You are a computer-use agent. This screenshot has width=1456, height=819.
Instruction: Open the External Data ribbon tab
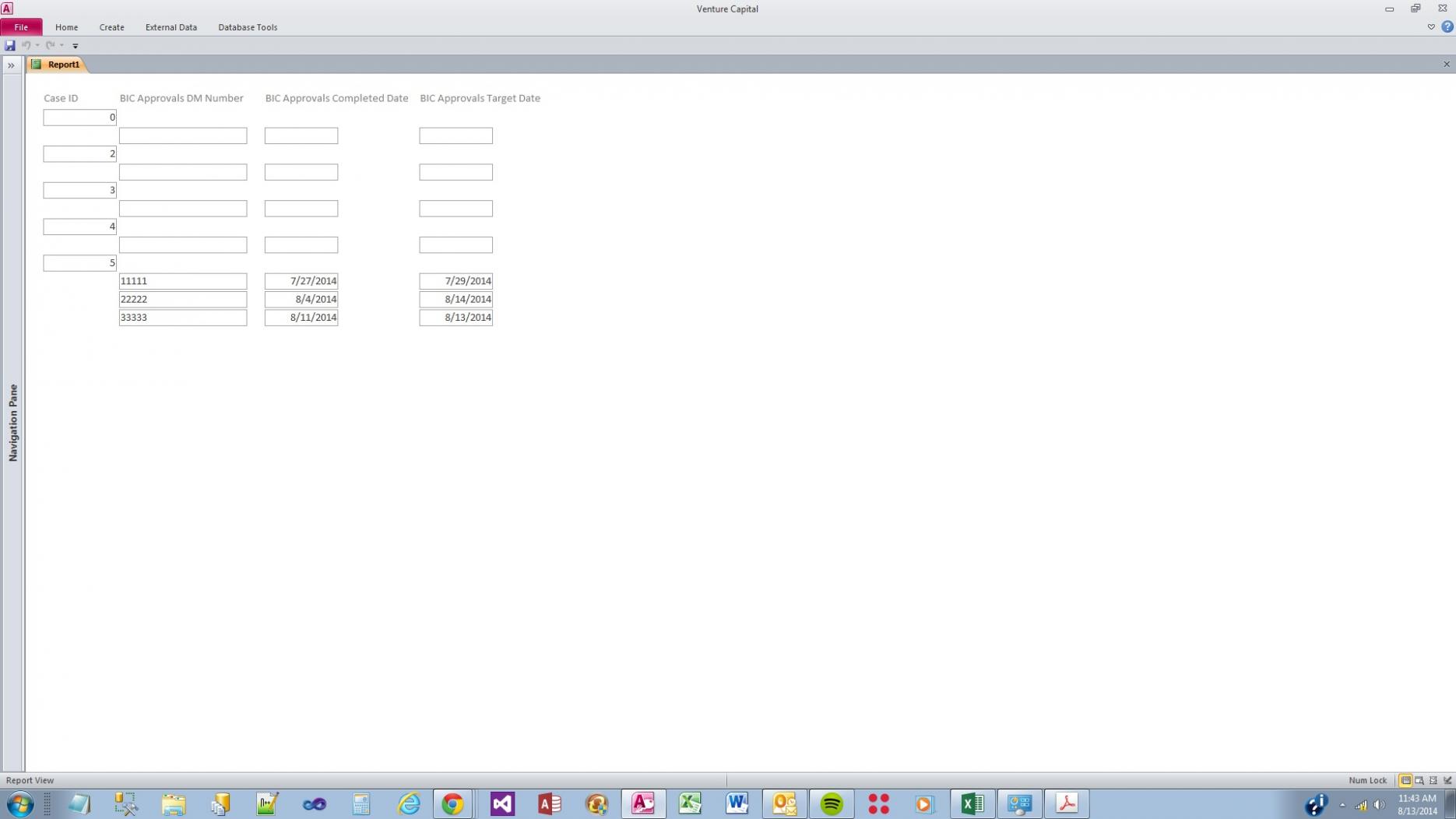171,27
